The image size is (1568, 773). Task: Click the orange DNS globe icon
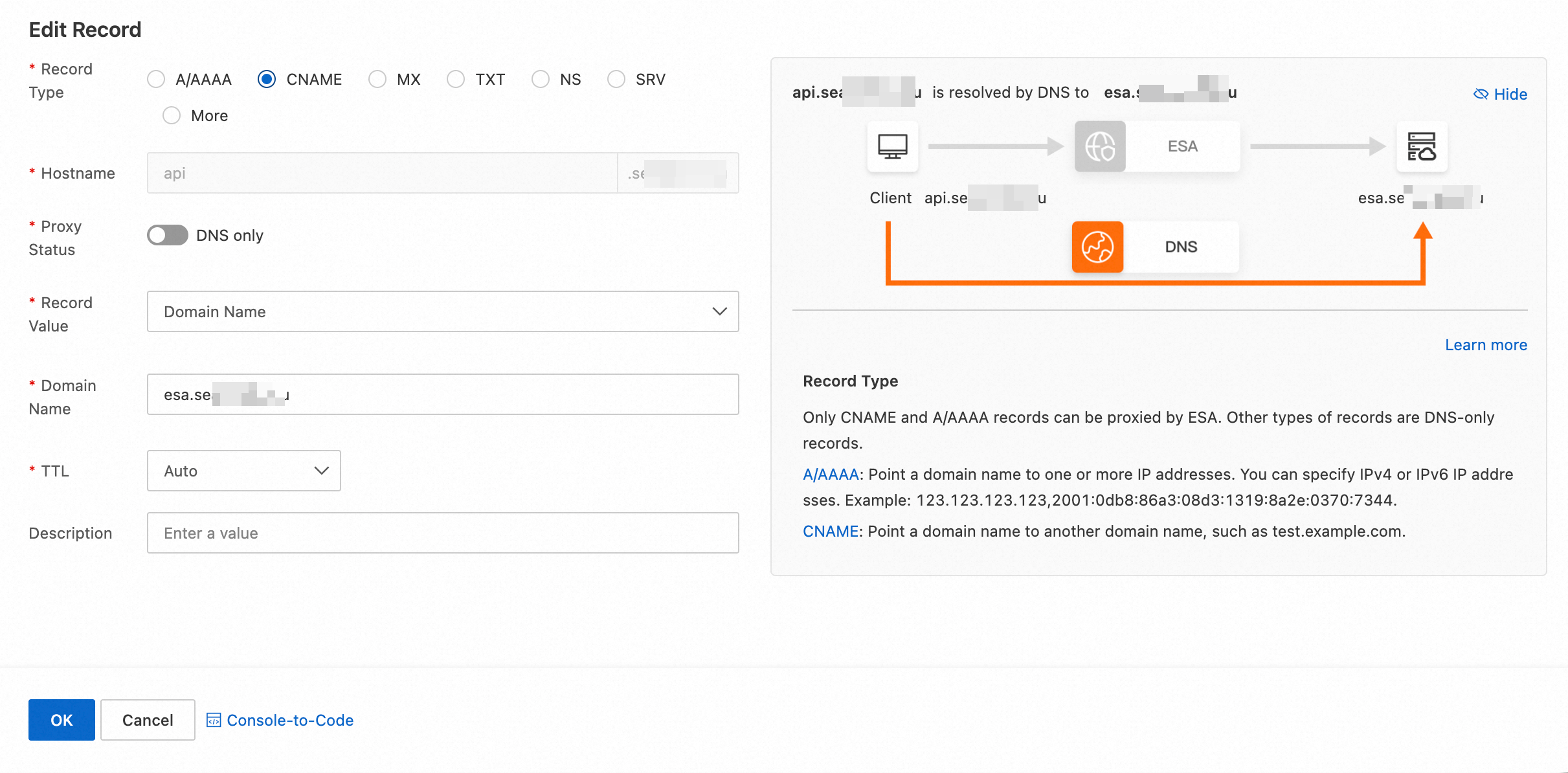[x=1097, y=247]
